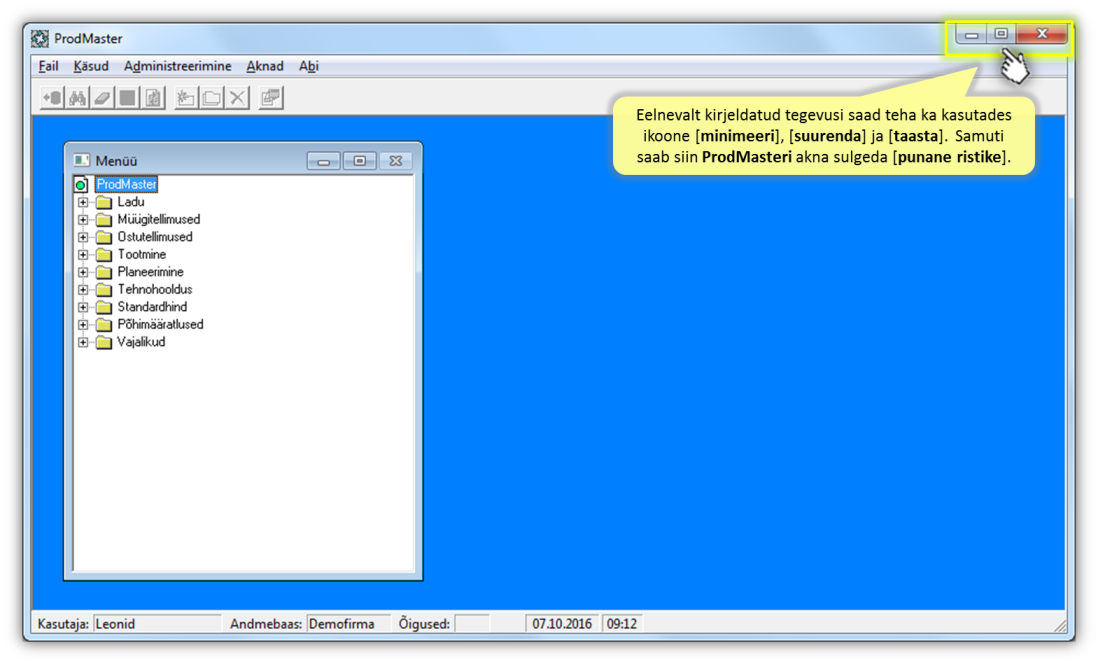1098x664 pixels.
Task: Click the time 09:12 in status bar
Action: pos(622,623)
